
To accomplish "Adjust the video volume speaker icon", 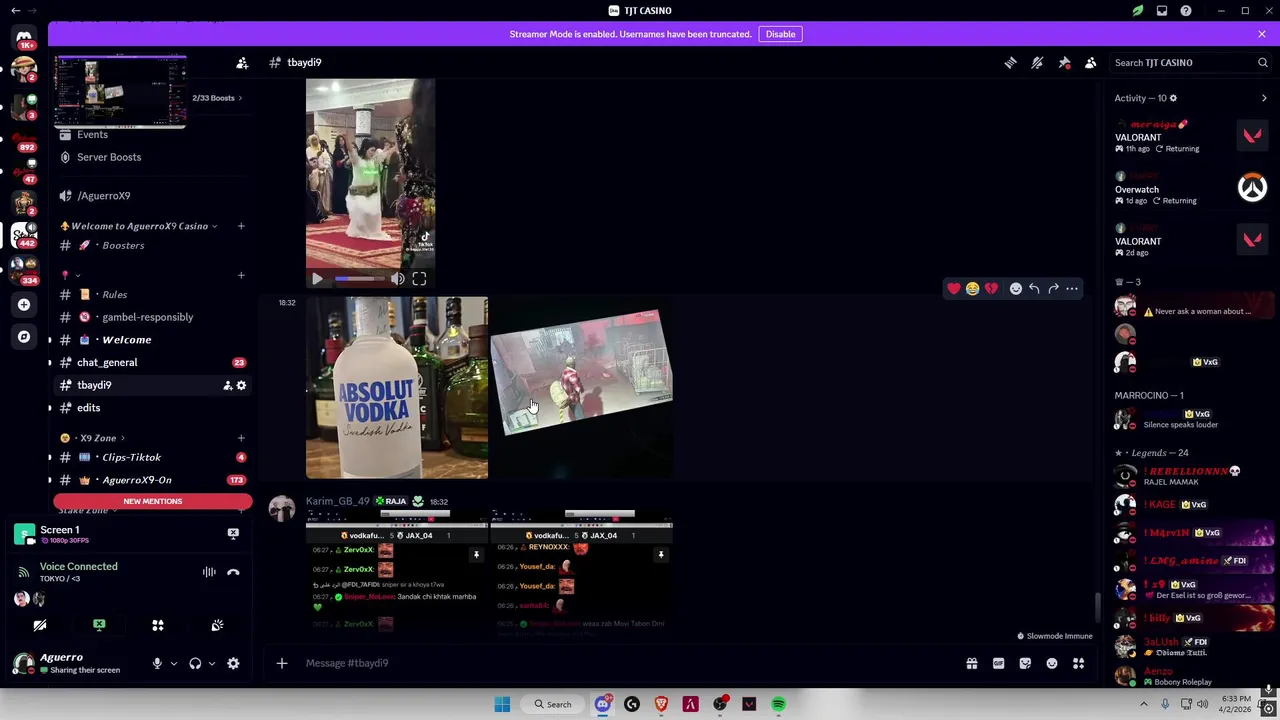I will (398, 280).
